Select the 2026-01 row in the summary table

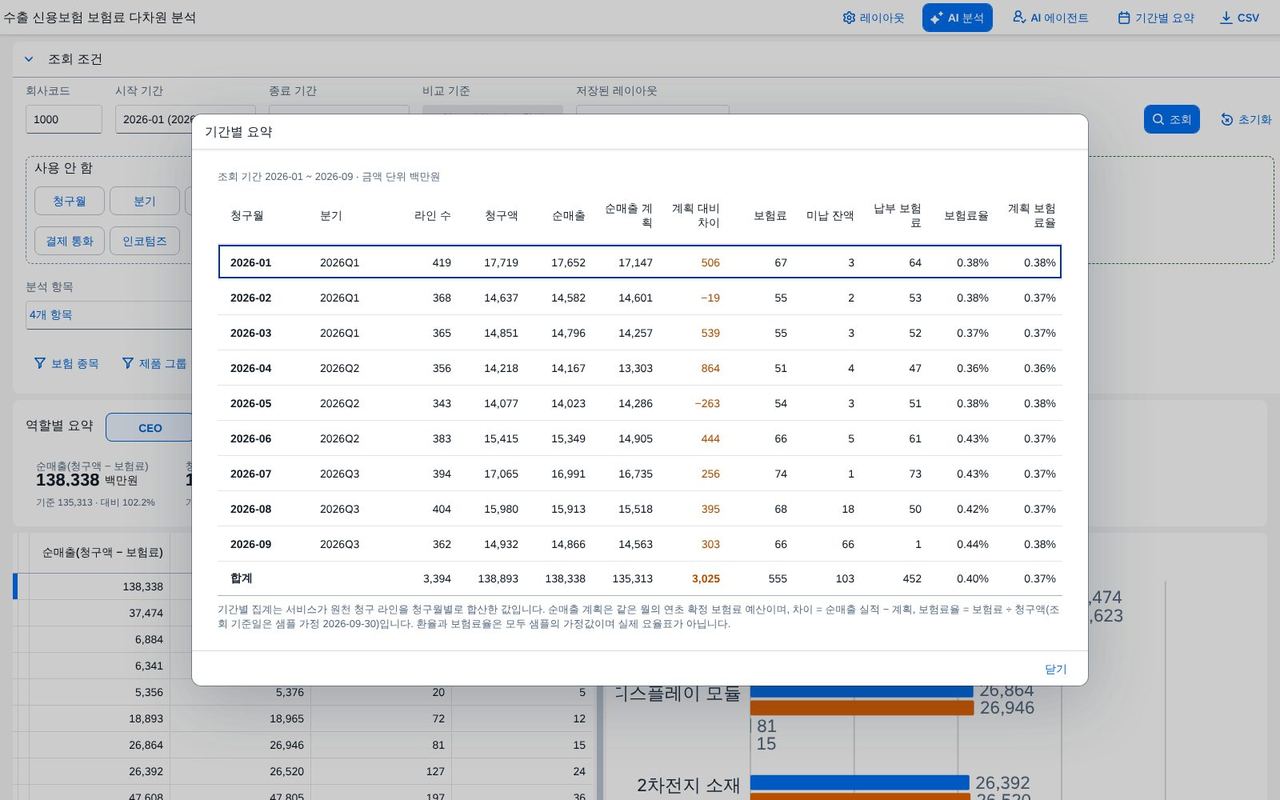click(640, 262)
